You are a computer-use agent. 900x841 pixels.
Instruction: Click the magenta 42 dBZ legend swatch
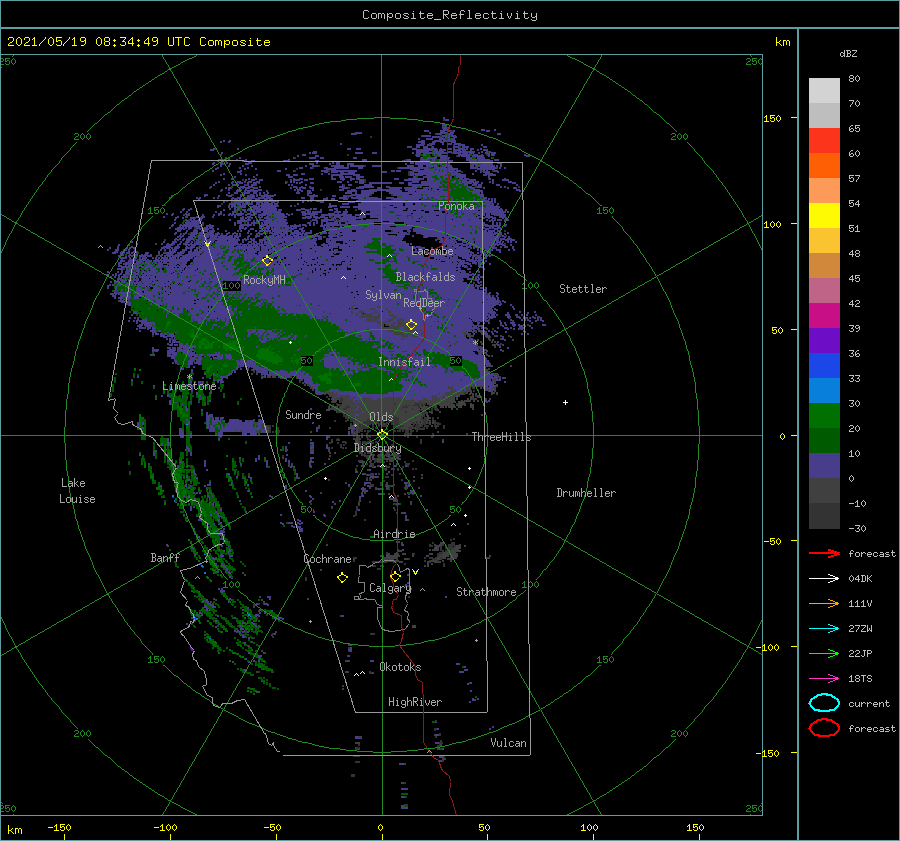pos(824,316)
